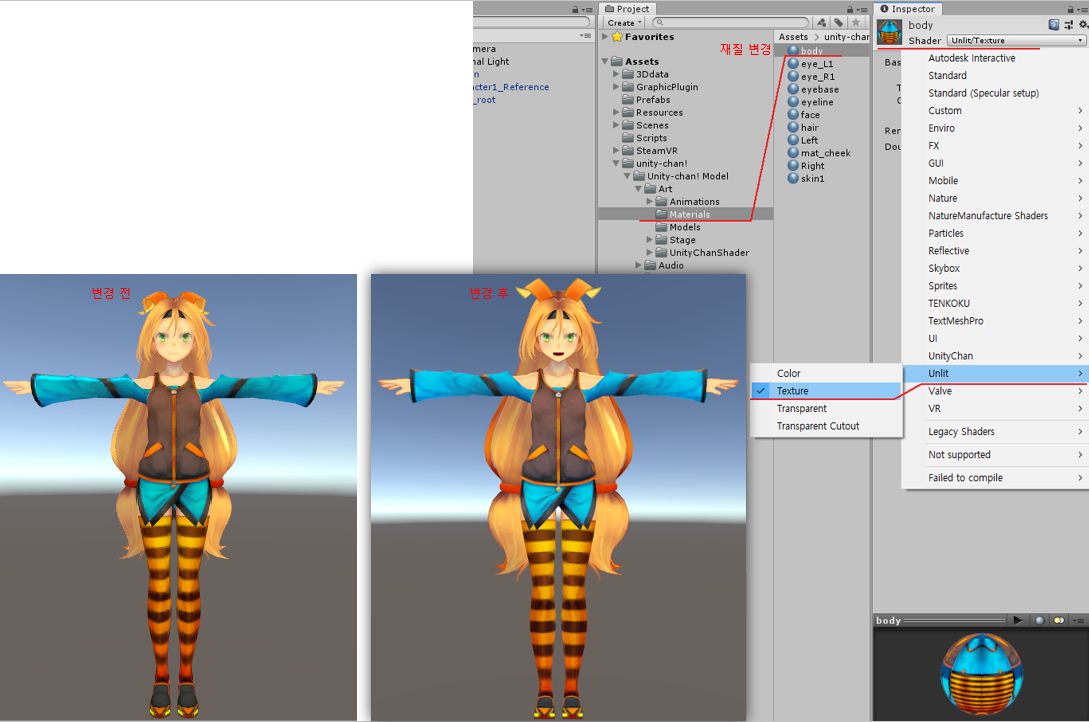Image resolution: width=1089 pixels, height=722 pixels.
Task: Click the Project search input field
Action: point(731,23)
